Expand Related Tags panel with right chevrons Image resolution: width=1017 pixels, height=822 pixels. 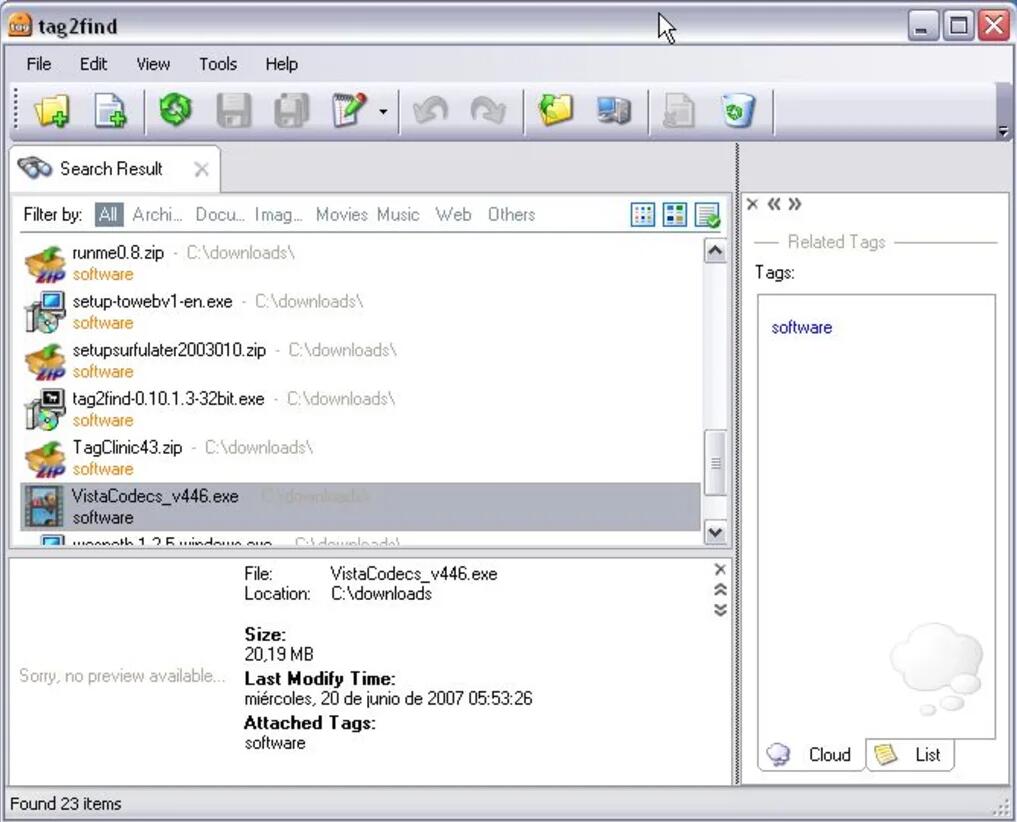pos(794,204)
